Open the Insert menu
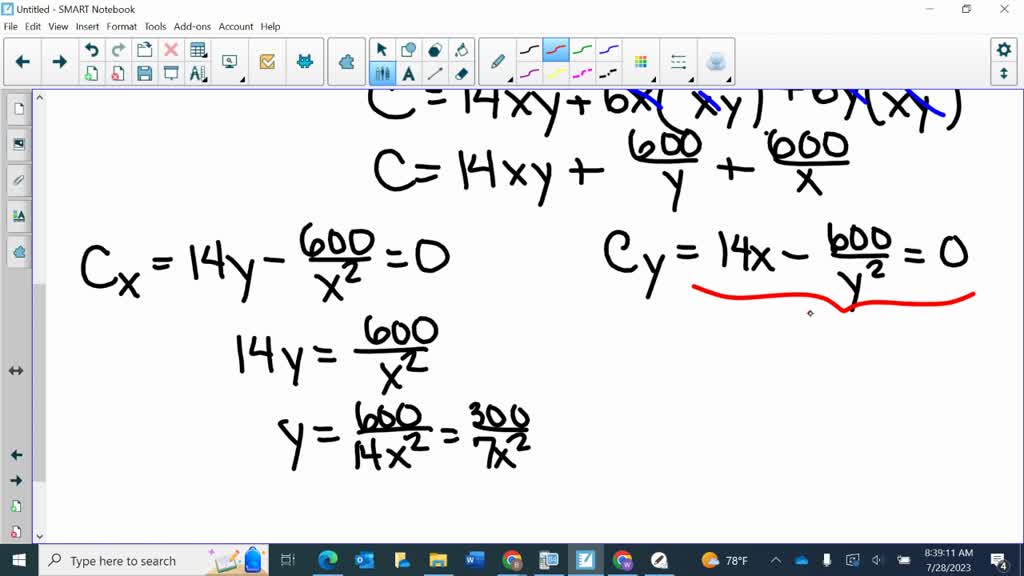Screen dimensions: 1024x576 coord(87,27)
